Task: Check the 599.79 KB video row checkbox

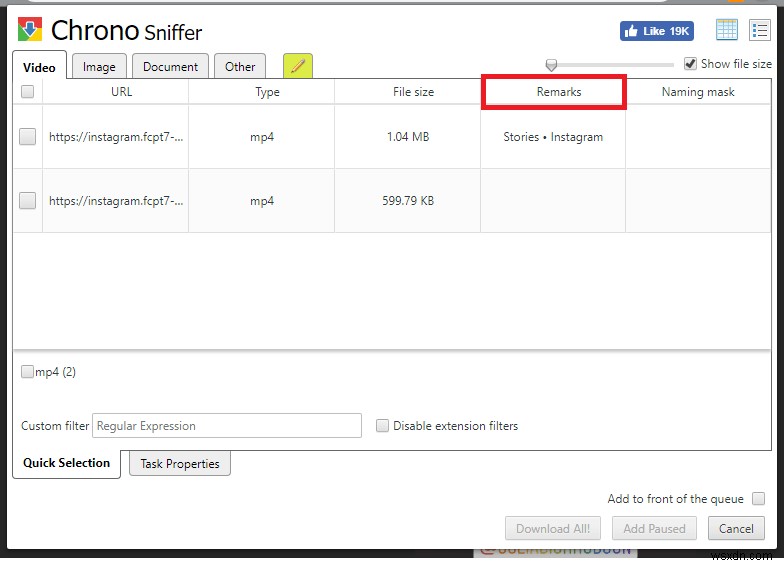Action: point(28,200)
